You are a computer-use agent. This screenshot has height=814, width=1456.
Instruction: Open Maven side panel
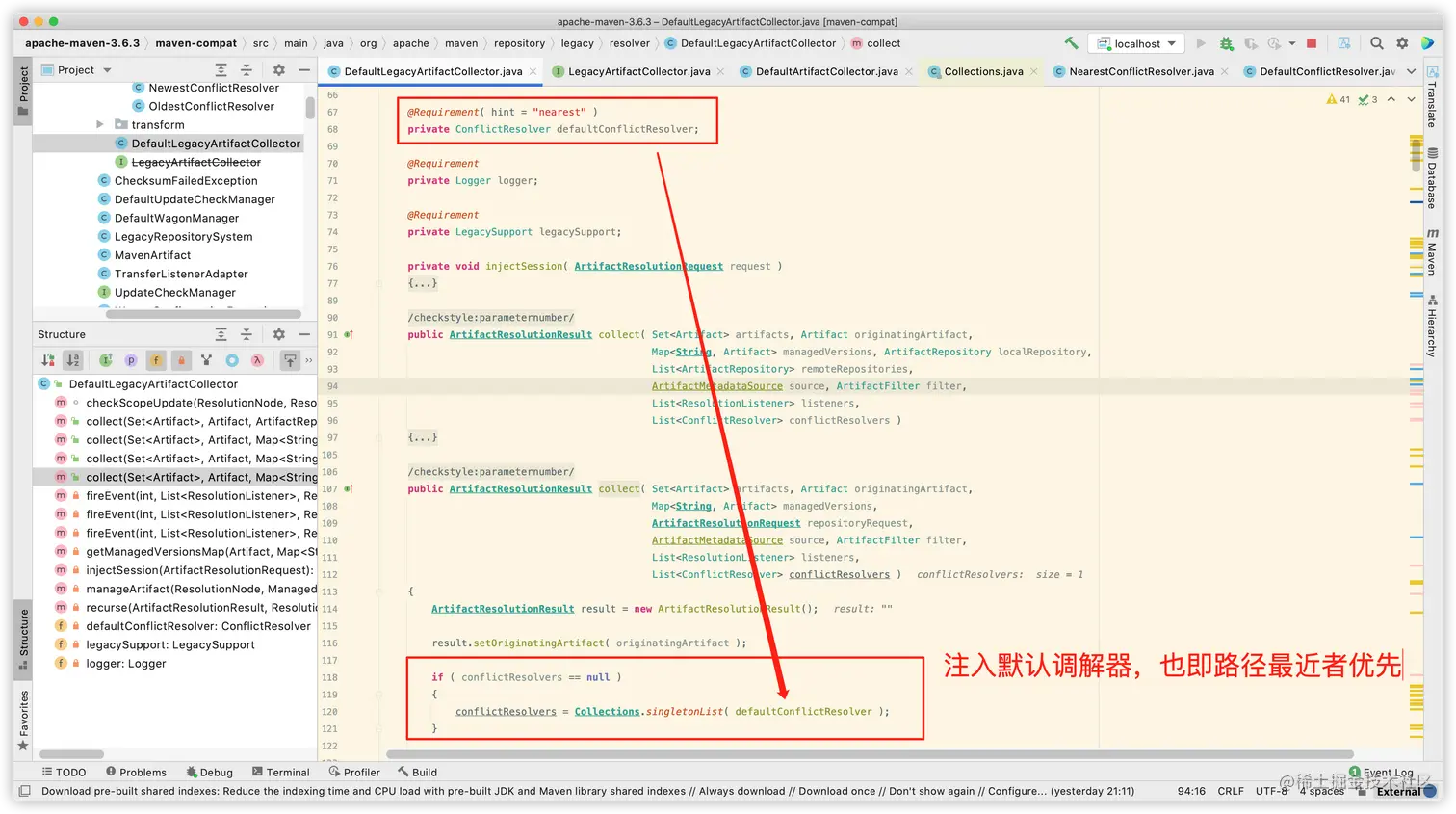(x=1432, y=252)
